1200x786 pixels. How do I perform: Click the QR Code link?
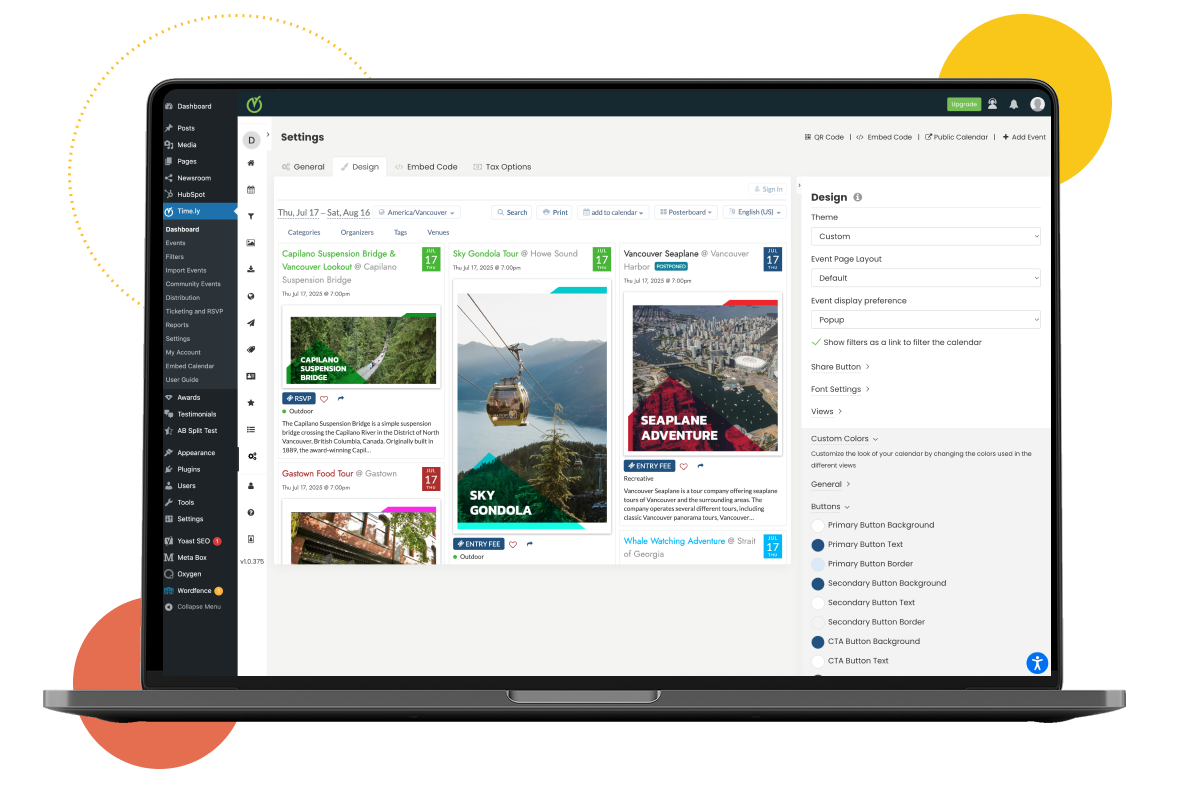824,137
